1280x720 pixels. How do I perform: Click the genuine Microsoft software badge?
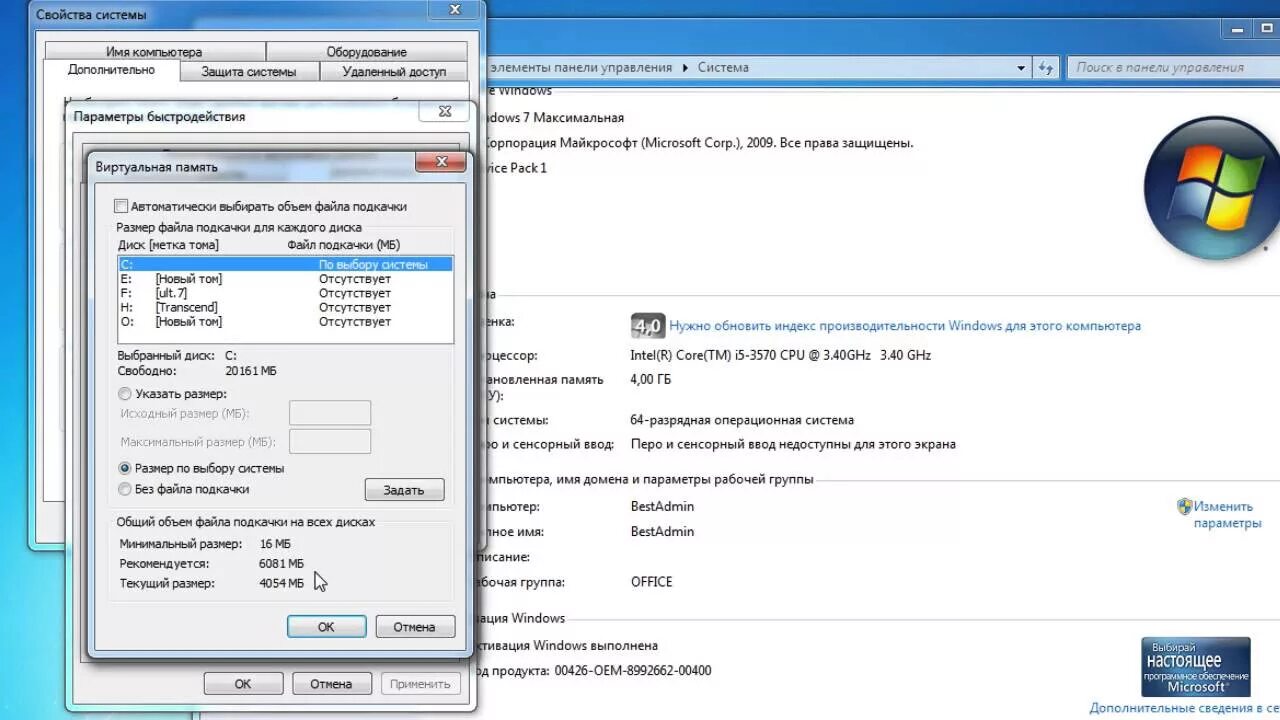pos(1196,667)
